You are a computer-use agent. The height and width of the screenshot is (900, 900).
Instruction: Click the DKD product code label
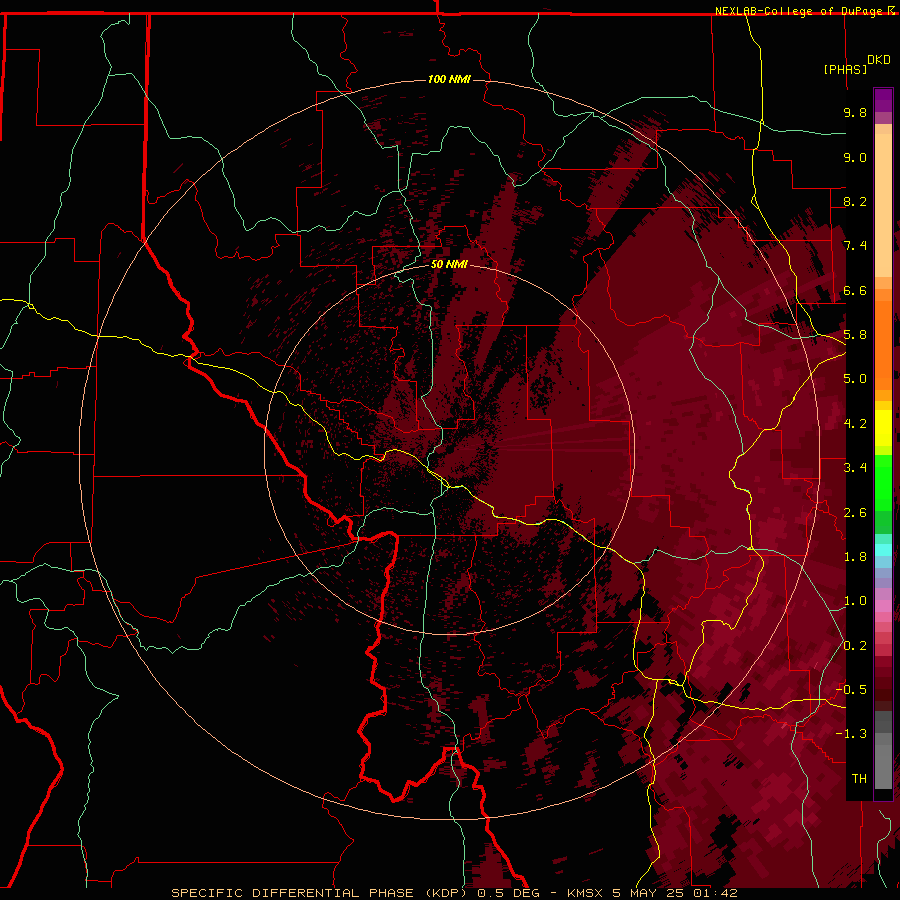pyautogui.click(x=879, y=60)
